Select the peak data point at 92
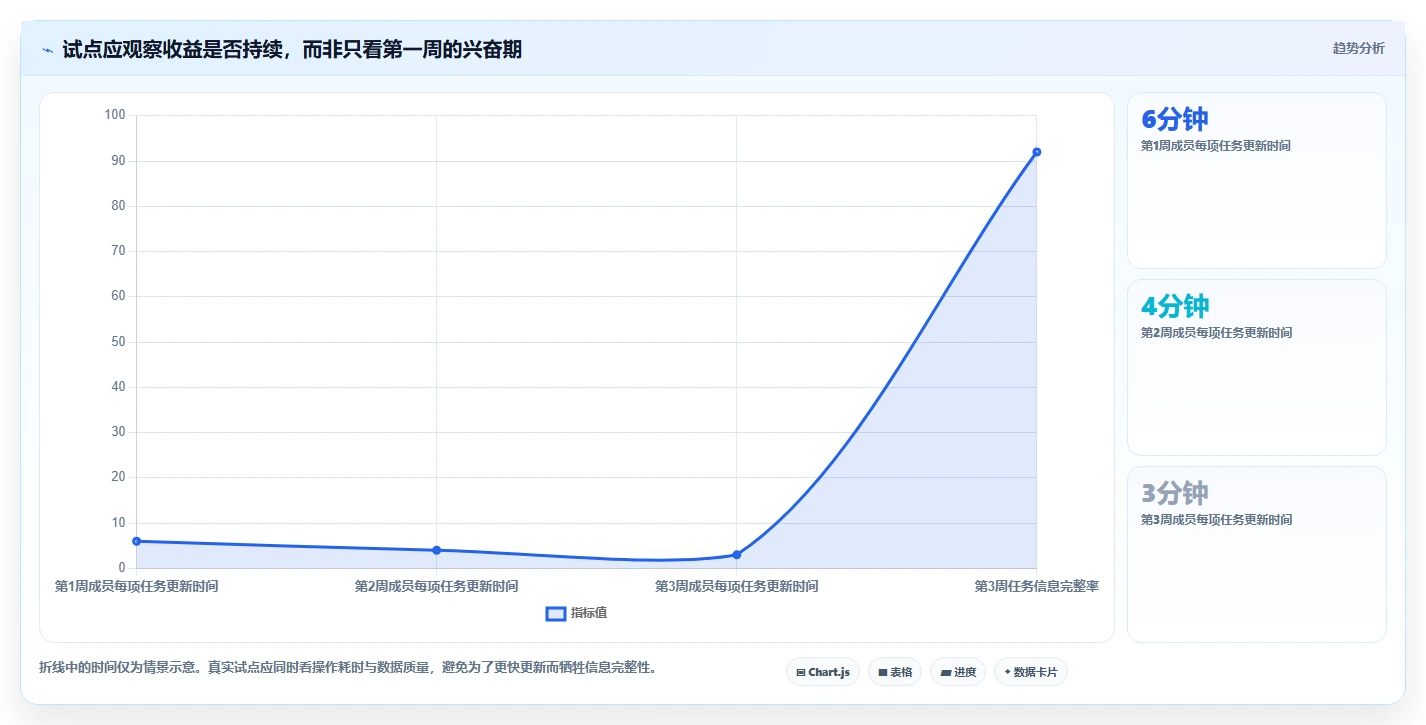The height and width of the screenshot is (725, 1426). click(x=1037, y=152)
